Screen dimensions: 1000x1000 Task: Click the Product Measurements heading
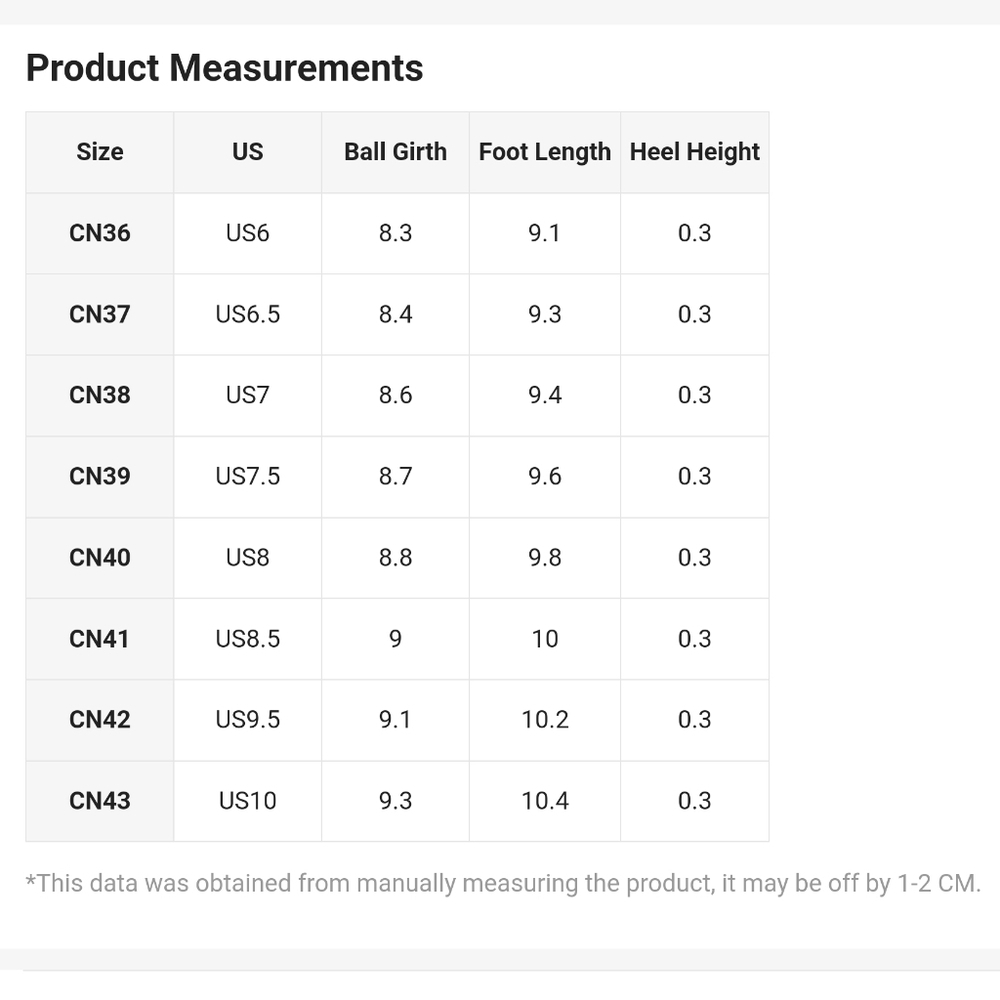point(224,68)
